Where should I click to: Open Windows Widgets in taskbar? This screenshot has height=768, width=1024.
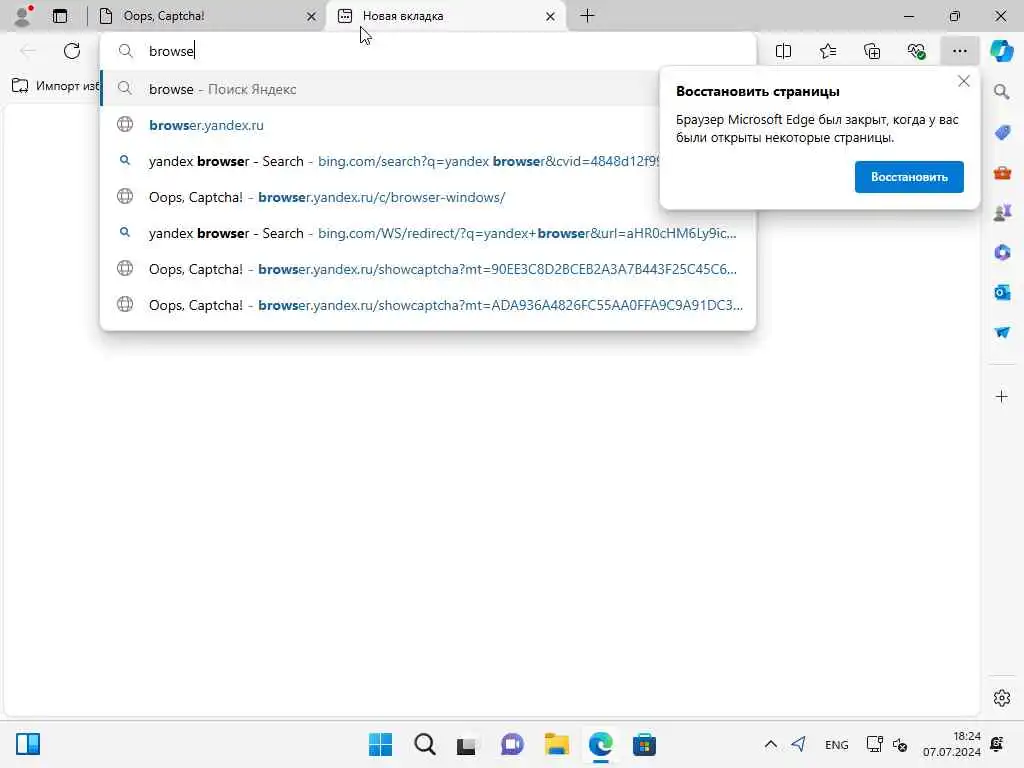27,744
